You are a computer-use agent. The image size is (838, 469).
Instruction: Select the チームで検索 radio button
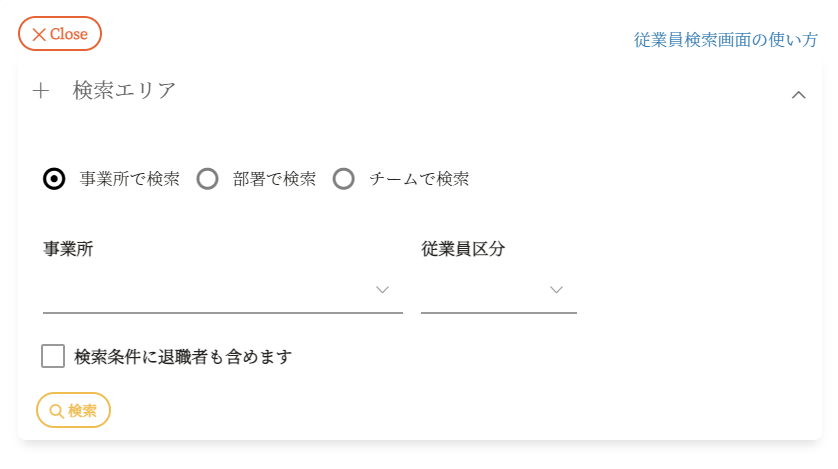pos(344,179)
